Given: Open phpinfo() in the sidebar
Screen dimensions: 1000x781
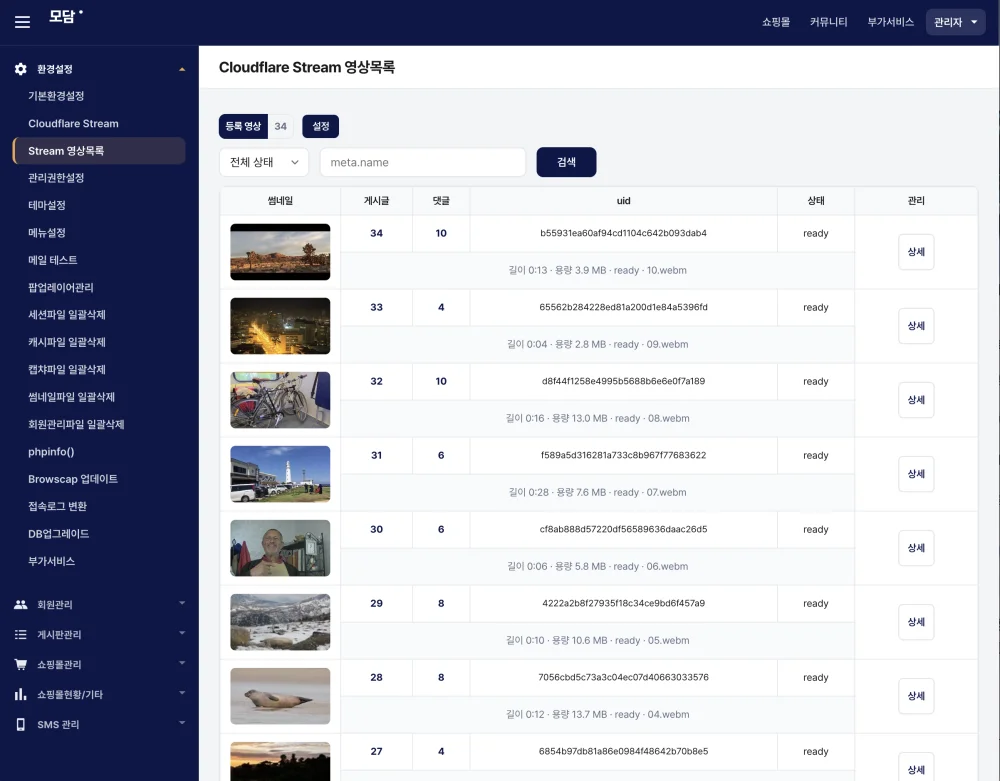Looking at the screenshot, I should point(51,451).
